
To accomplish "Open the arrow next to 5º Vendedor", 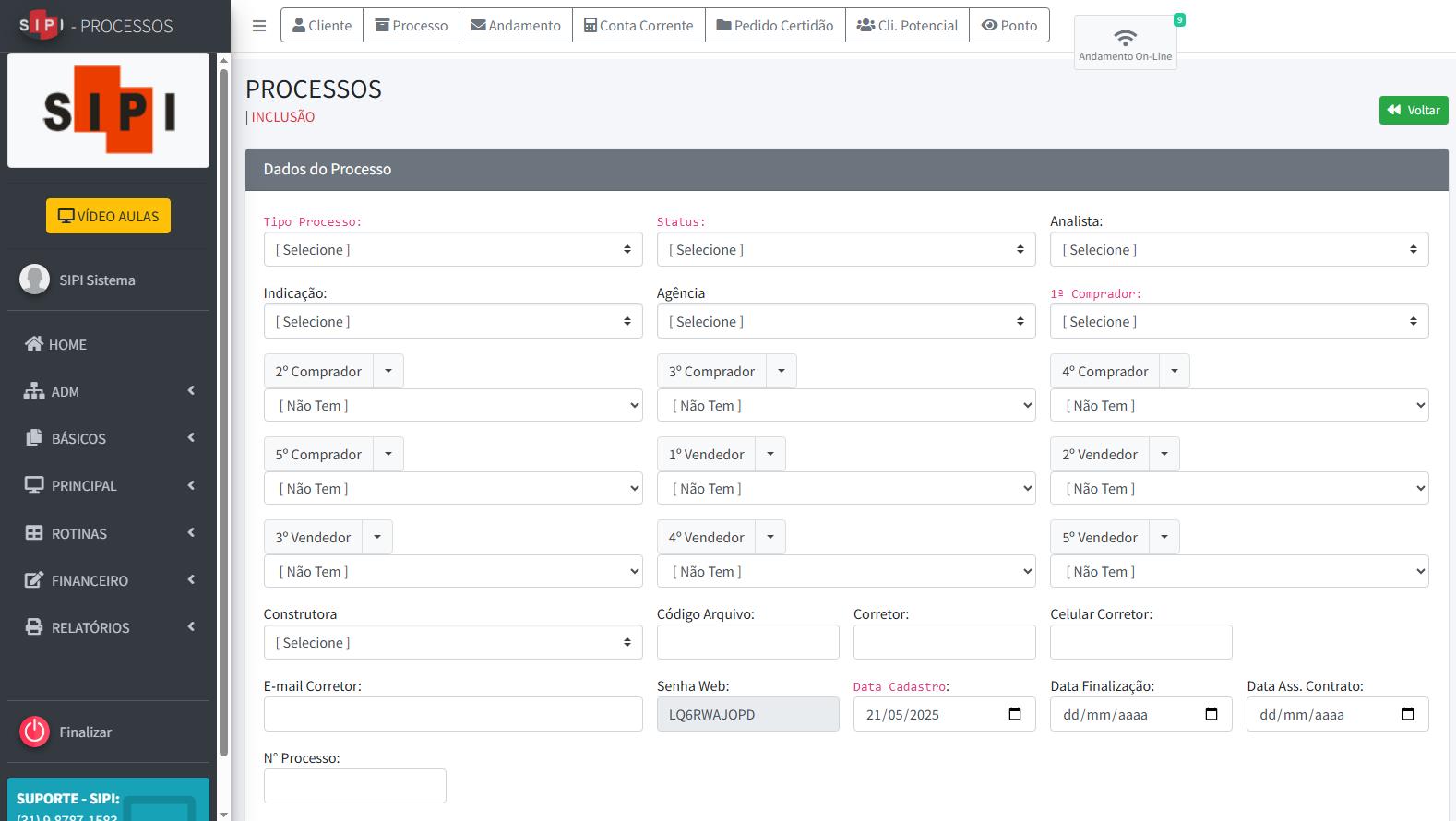I will [x=1164, y=537].
